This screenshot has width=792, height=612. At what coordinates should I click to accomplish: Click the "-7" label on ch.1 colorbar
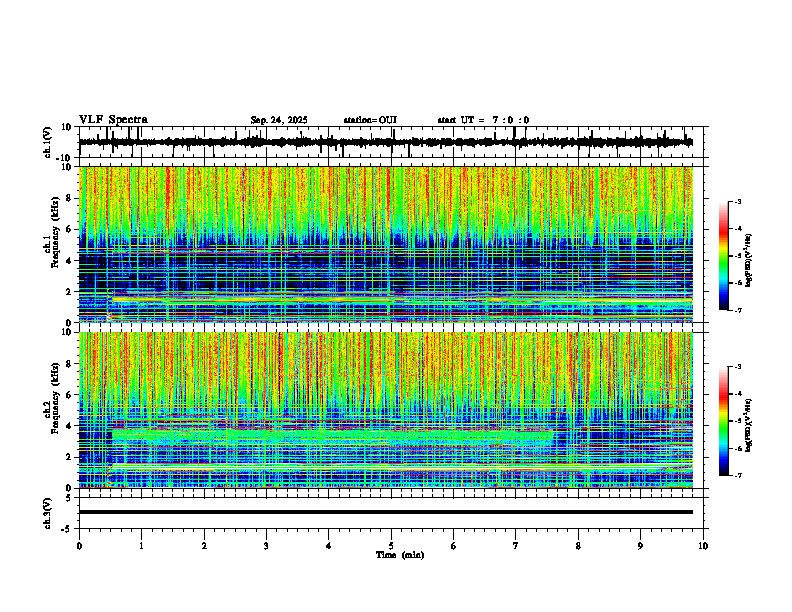click(x=738, y=310)
